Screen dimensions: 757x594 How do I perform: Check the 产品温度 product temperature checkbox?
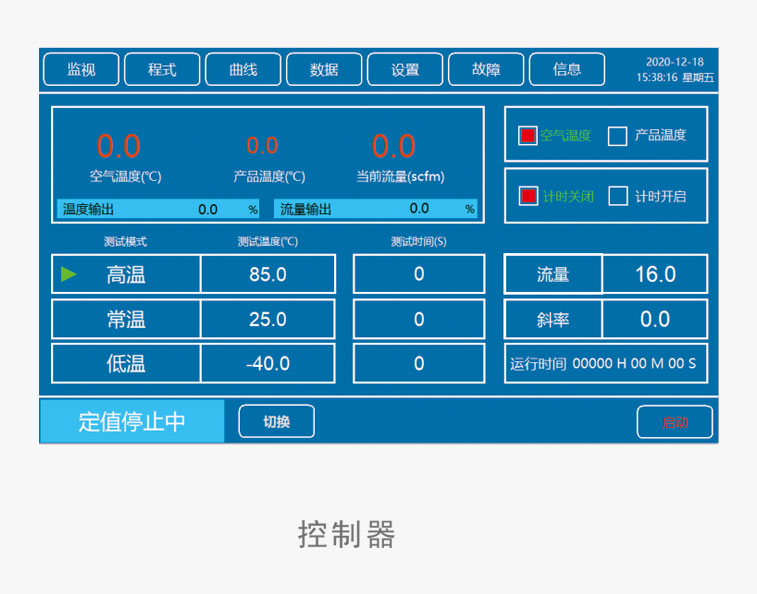tap(617, 136)
